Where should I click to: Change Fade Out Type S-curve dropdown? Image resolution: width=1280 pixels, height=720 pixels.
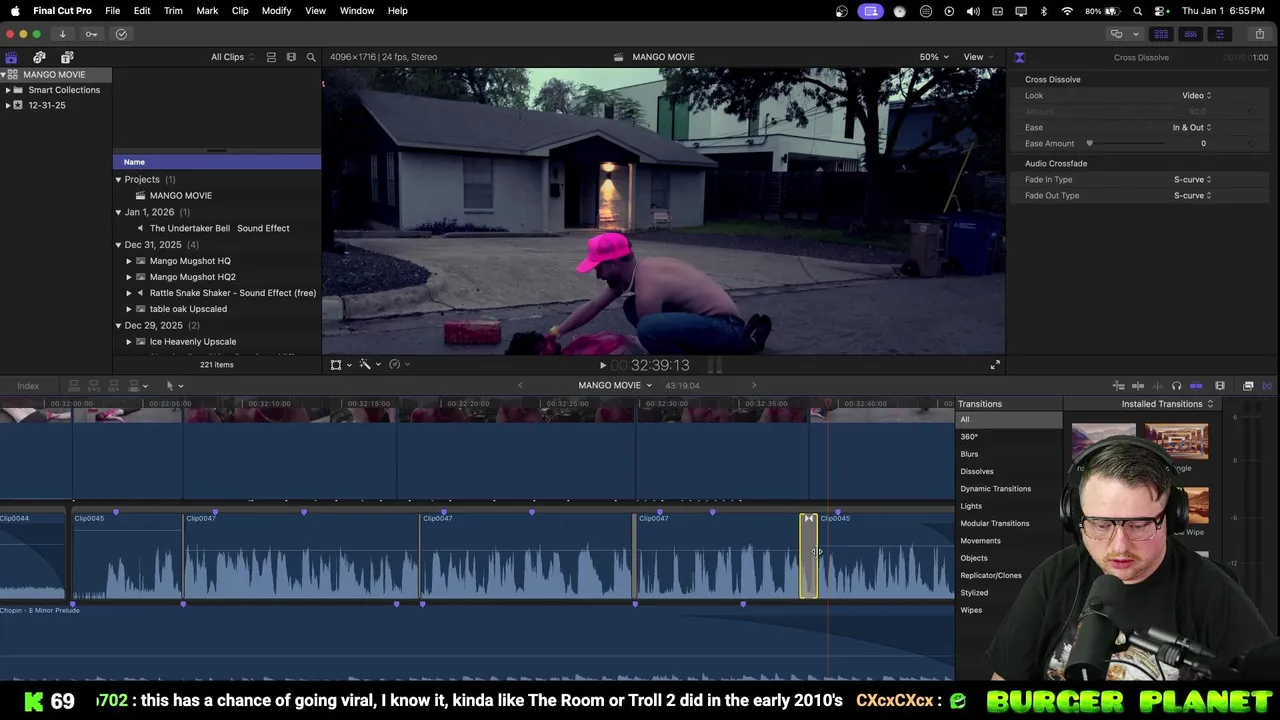[1192, 196]
